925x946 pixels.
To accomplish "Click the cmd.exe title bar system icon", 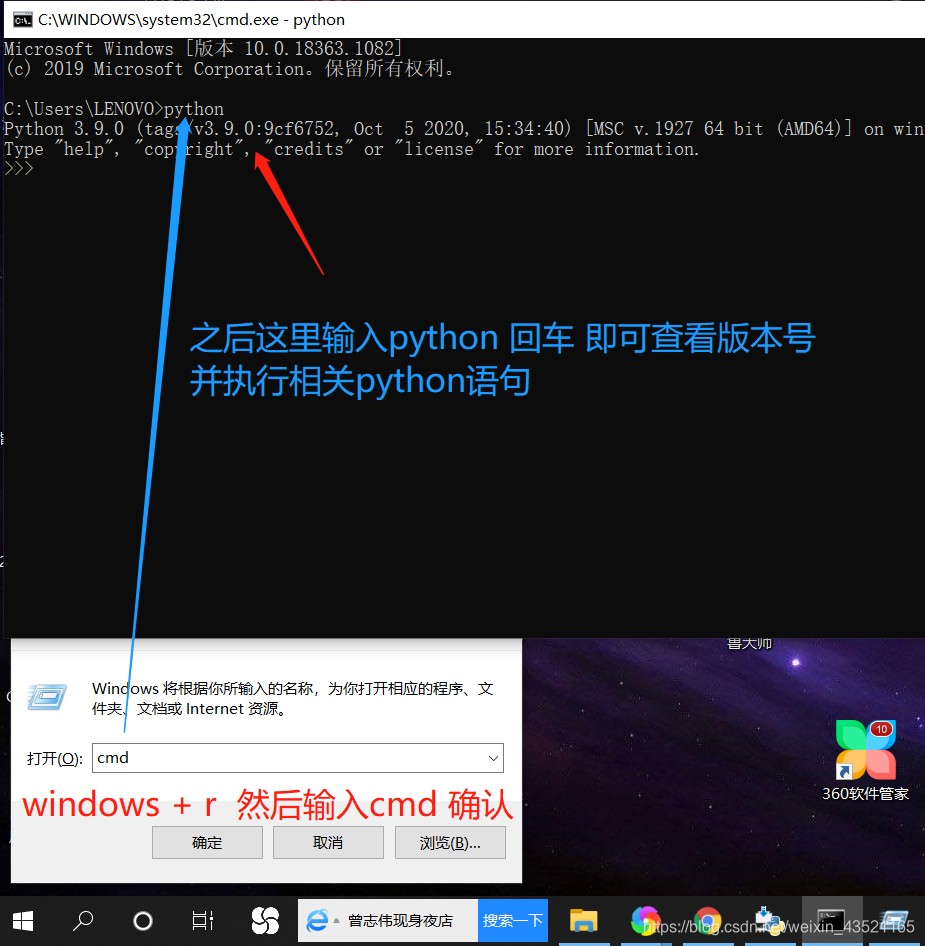I will (x=22, y=20).
